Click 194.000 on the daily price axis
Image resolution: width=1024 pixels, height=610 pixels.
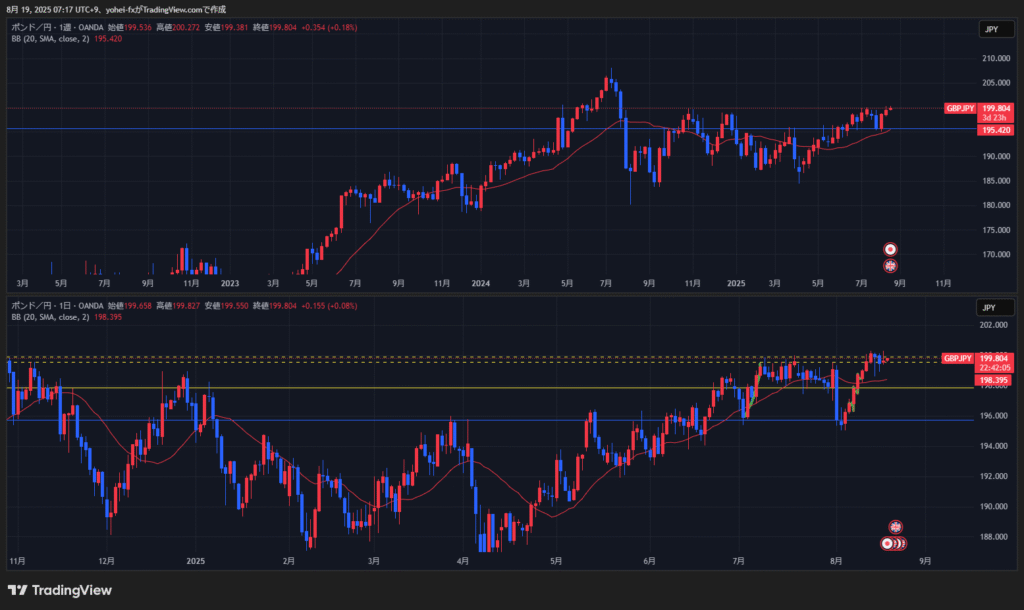(x=993, y=446)
